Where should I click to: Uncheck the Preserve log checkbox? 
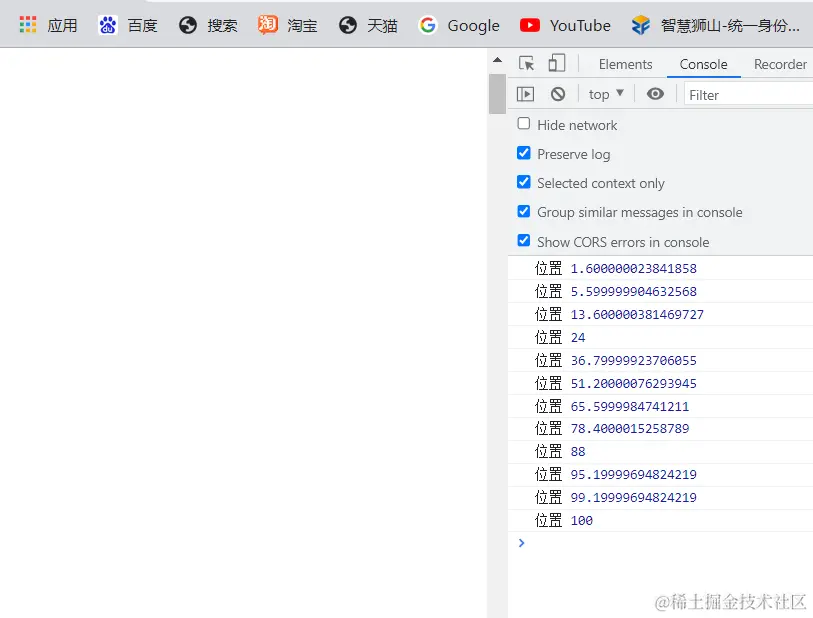point(524,152)
